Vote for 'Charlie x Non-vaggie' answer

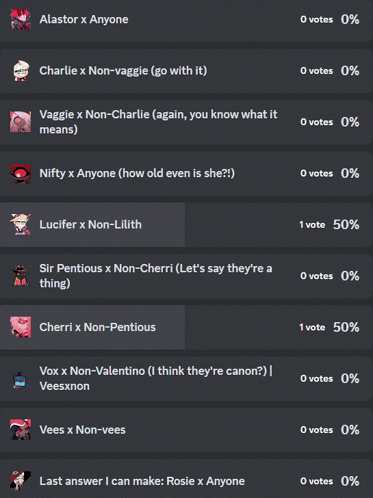point(186,71)
